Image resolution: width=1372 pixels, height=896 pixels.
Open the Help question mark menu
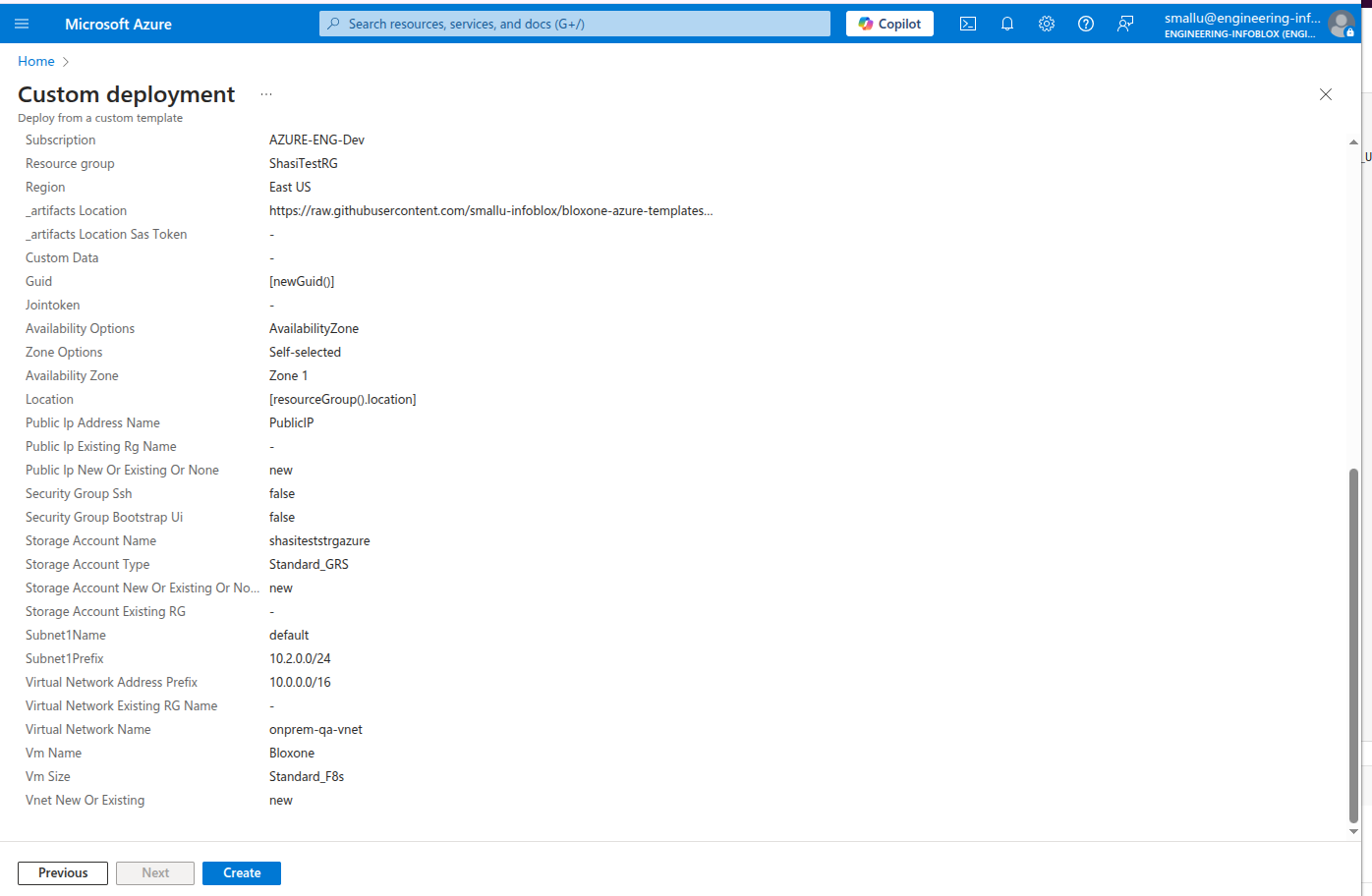(1086, 24)
